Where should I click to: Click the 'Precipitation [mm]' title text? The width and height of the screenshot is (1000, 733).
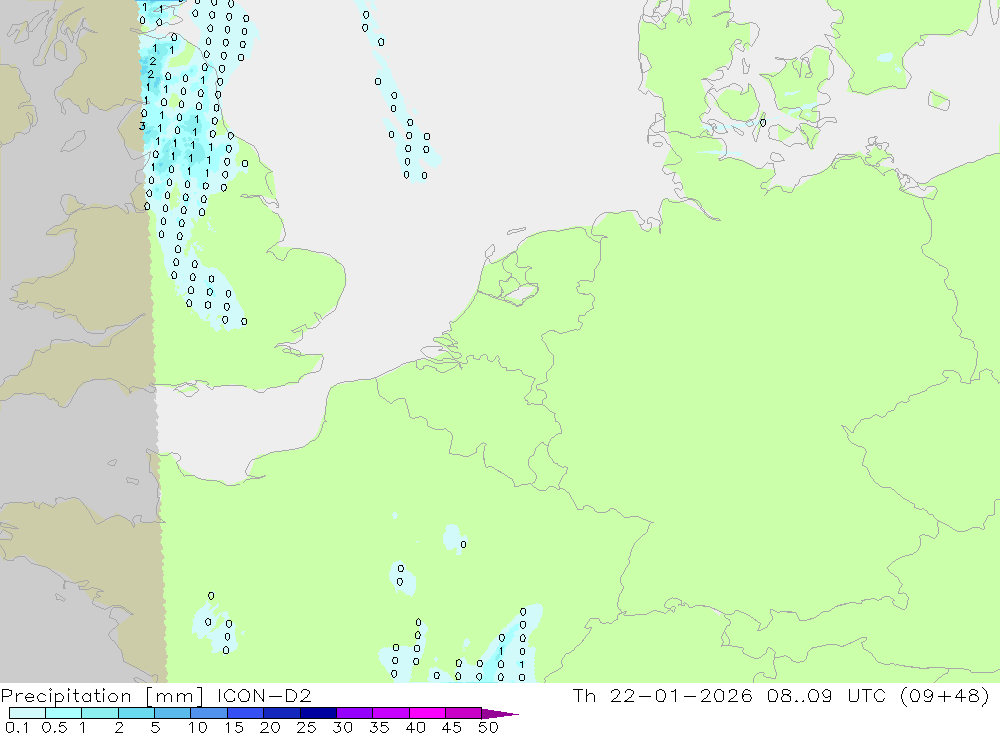click(102, 696)
